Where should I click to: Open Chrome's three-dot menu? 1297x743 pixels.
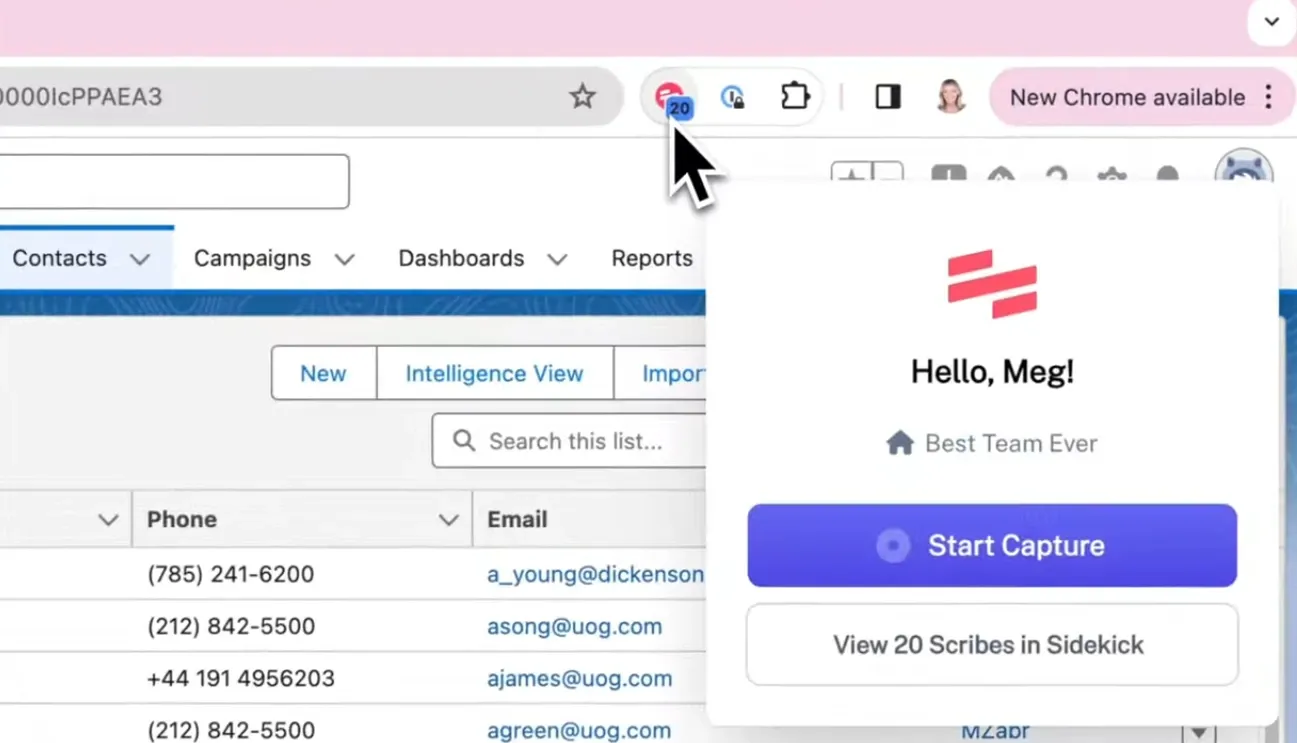(x=1268, y=96)
